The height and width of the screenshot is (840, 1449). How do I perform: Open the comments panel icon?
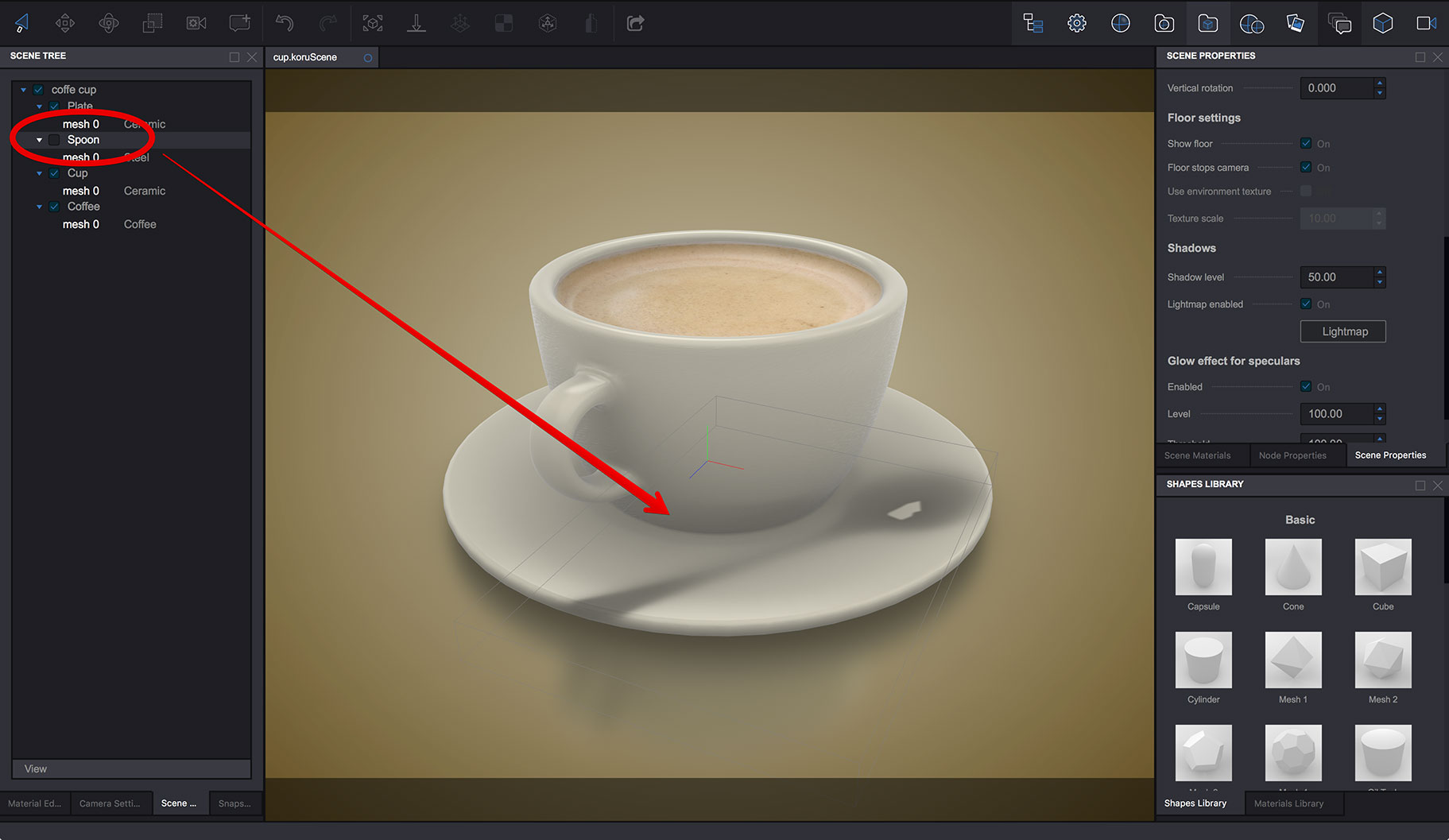[x=1340, y=23]
